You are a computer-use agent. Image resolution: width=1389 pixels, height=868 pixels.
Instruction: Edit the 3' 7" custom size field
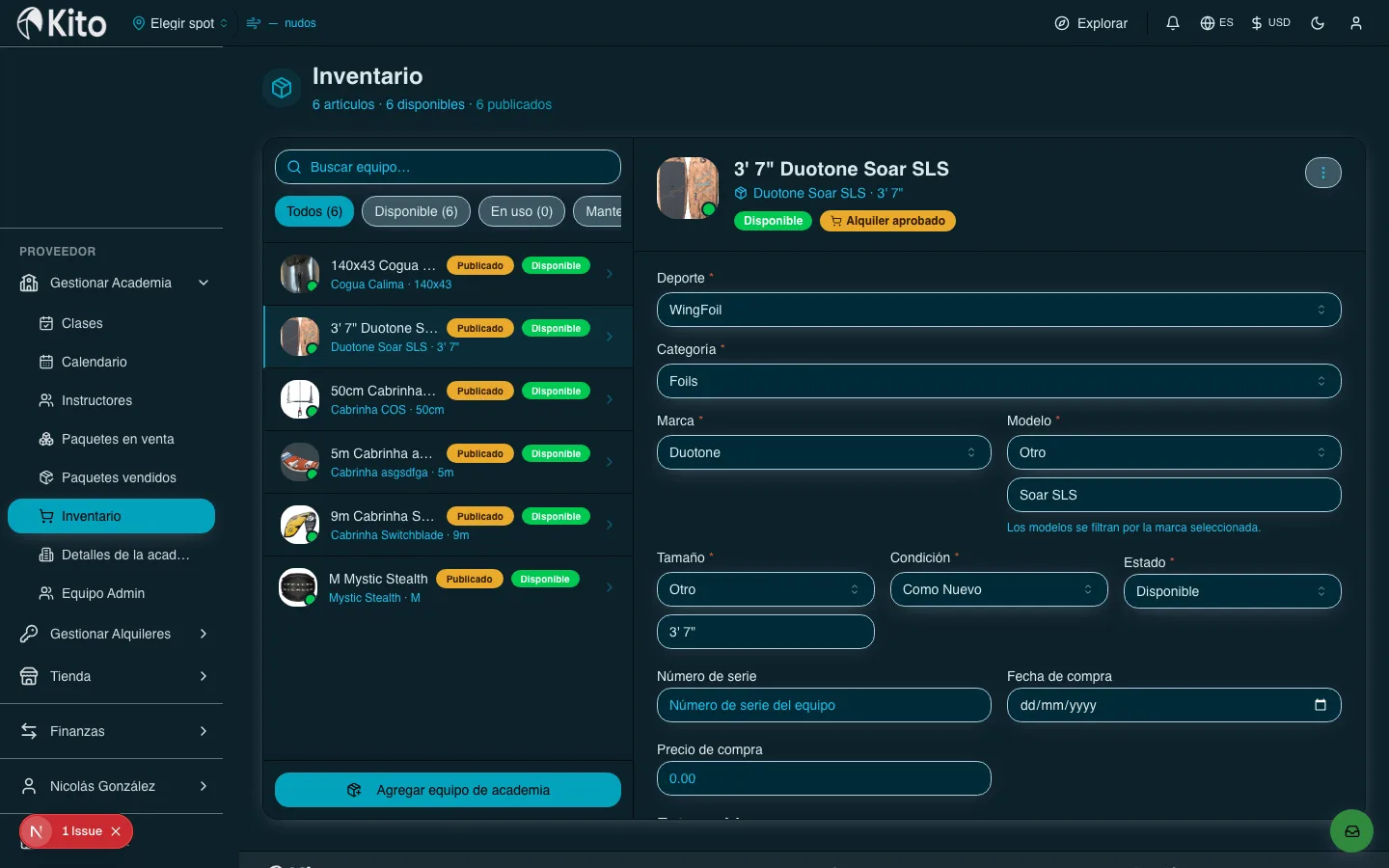click(765, 632)
